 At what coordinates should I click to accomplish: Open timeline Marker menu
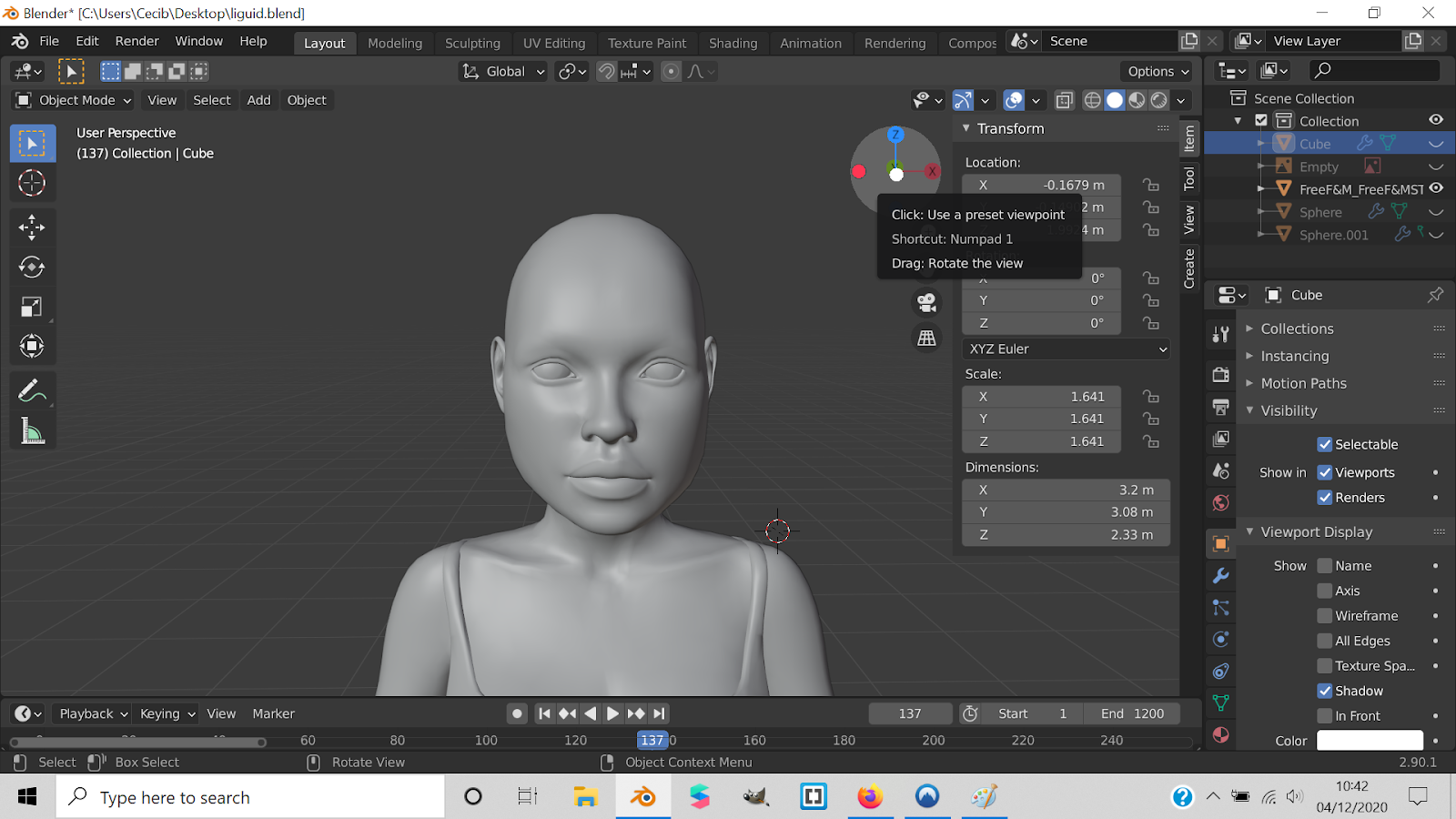[273, 713]
